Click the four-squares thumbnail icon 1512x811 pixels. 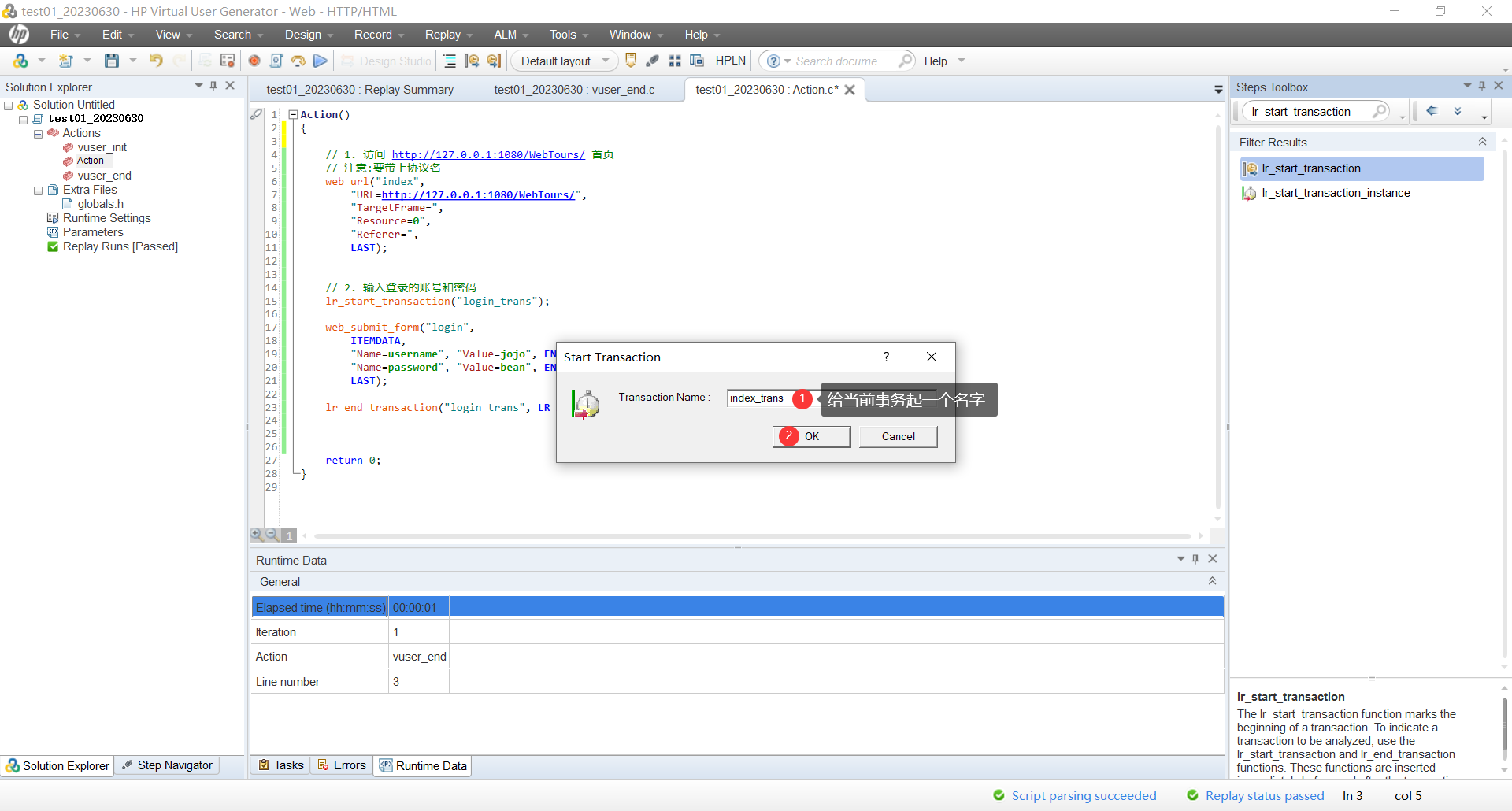coord(675,61)
